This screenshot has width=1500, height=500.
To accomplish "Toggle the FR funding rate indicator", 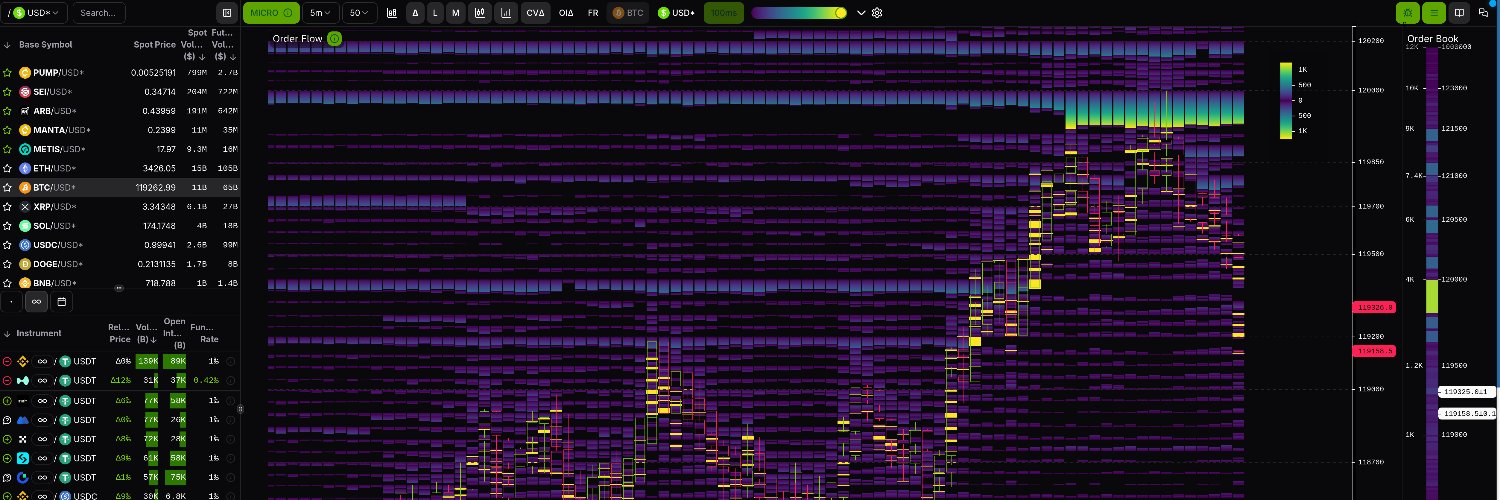I will pos(593,13).
